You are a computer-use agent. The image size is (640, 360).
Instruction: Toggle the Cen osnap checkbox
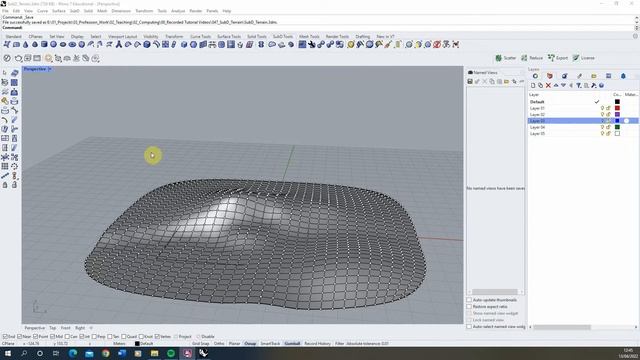pos(67,337)
